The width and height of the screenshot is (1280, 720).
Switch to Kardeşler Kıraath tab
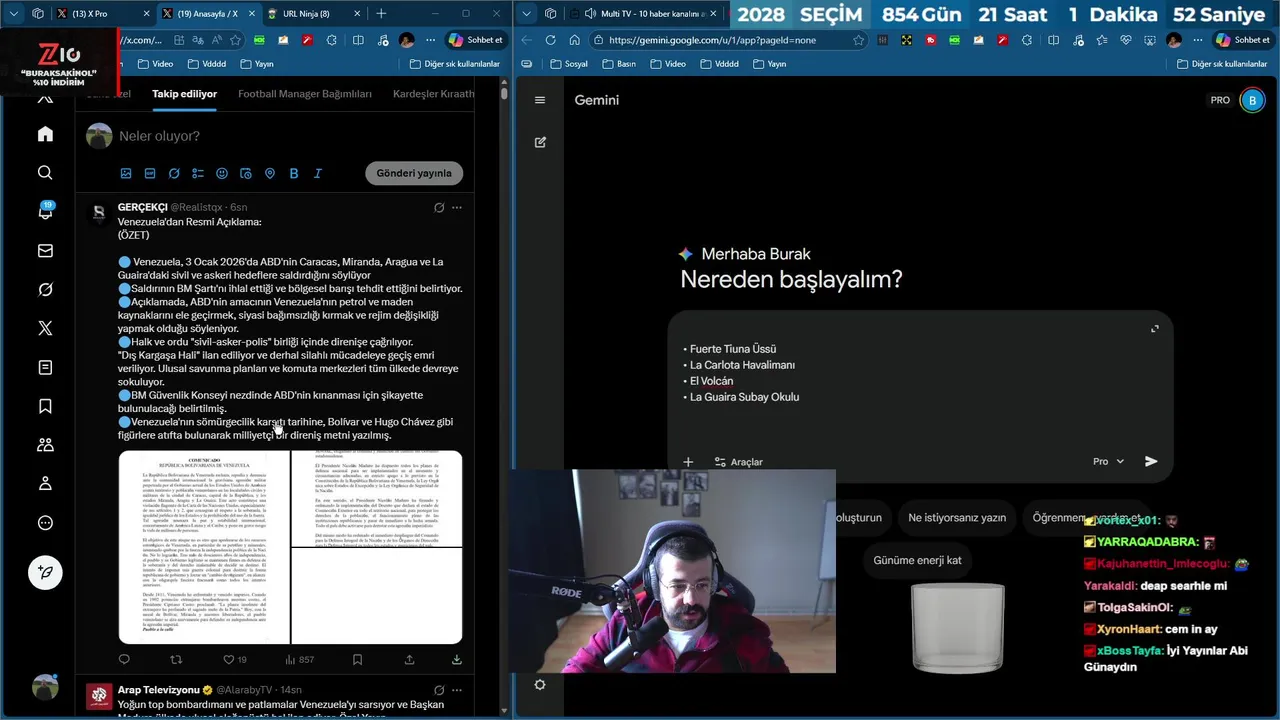433,94
